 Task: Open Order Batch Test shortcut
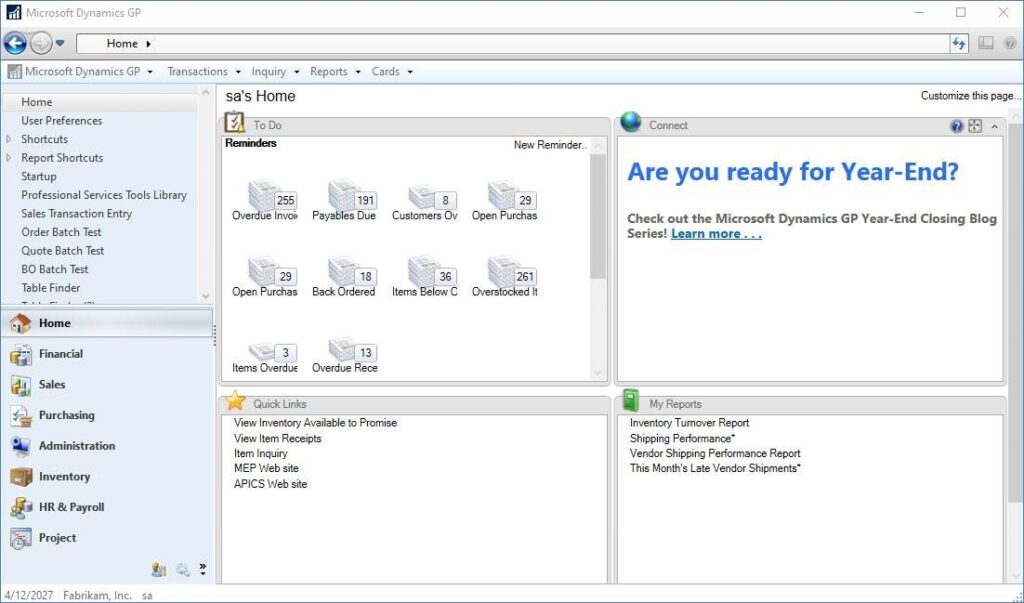[61, 232]
